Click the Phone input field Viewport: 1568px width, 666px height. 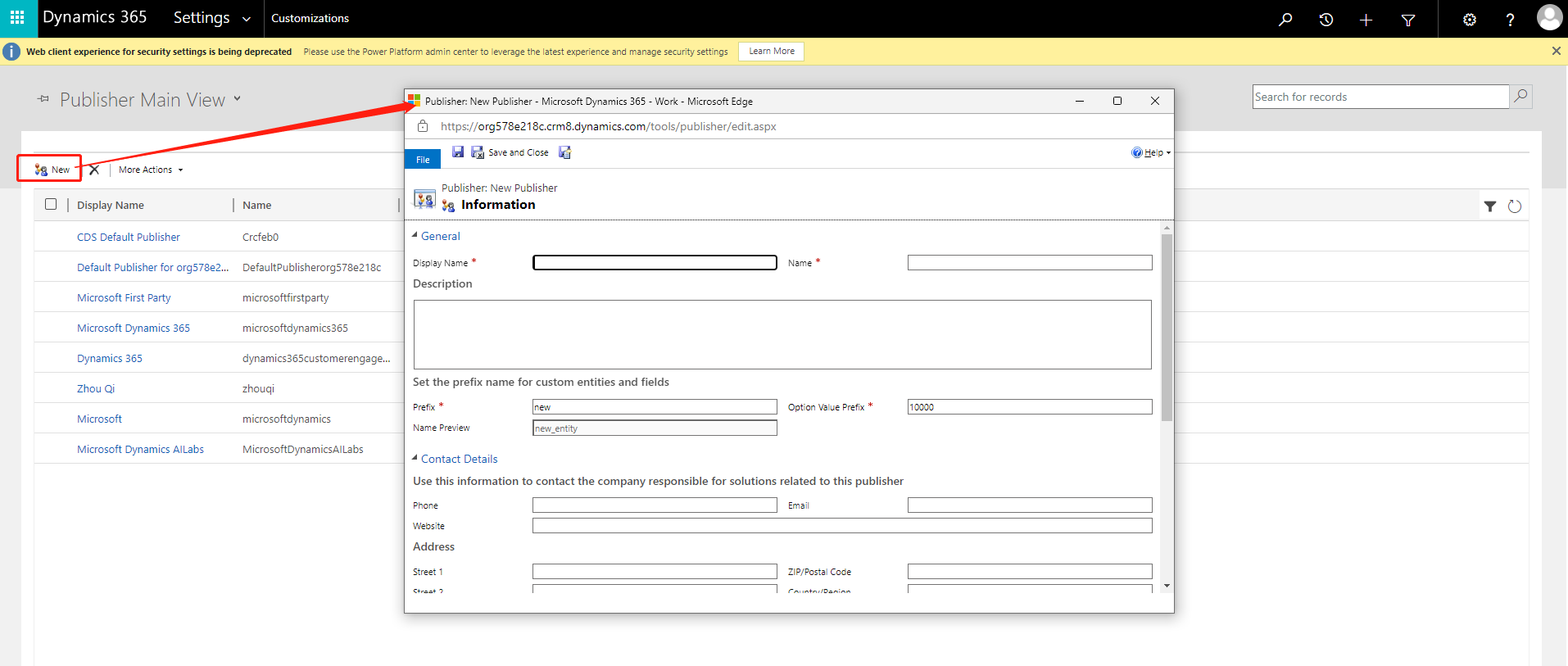655,505
